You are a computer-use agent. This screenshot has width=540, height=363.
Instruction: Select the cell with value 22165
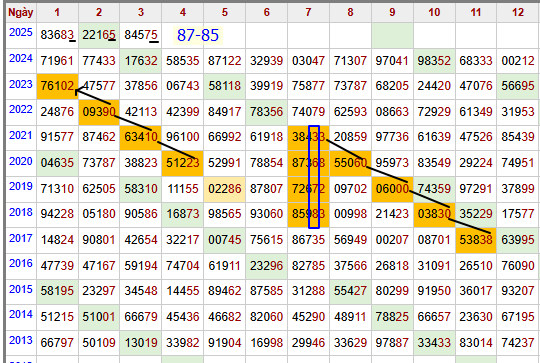click(99, 35)
